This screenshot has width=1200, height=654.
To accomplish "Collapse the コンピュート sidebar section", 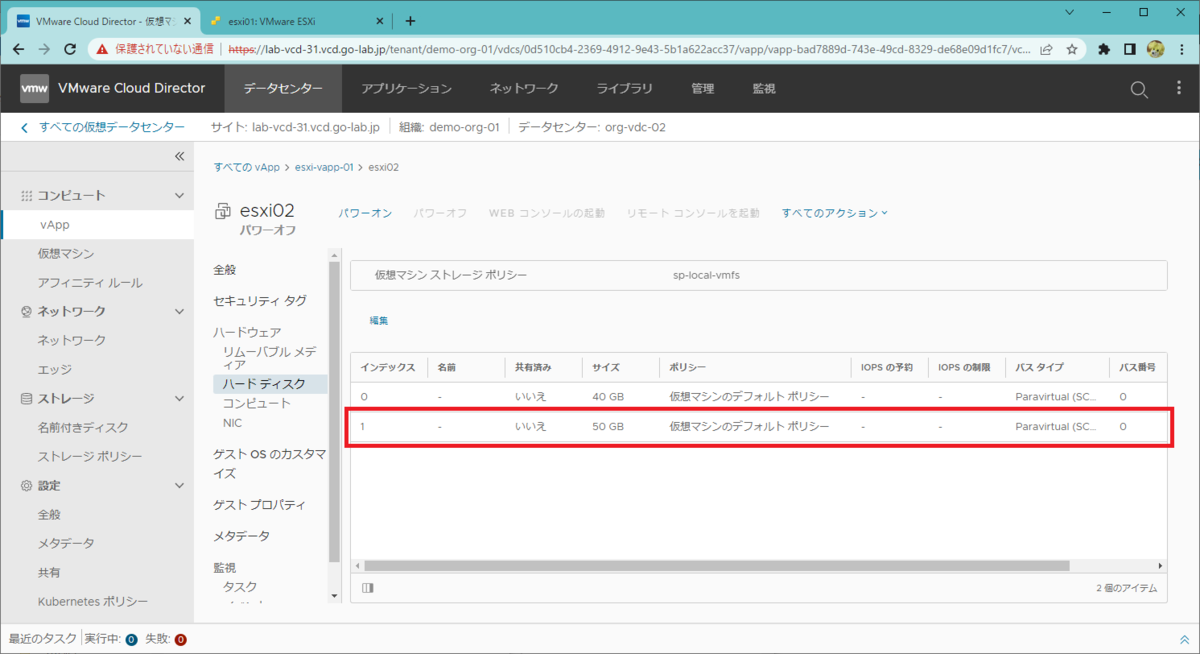I will 179,195.
